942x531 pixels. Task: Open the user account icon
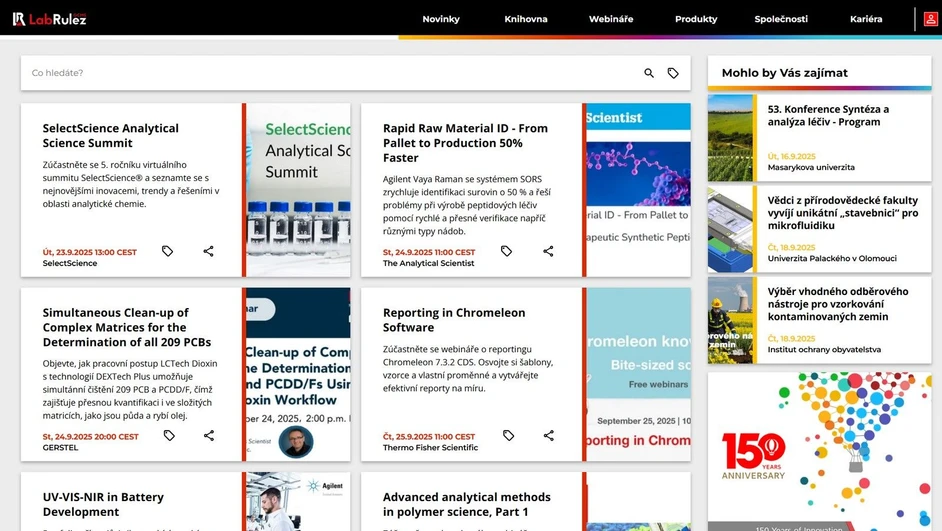pos(930,19)
